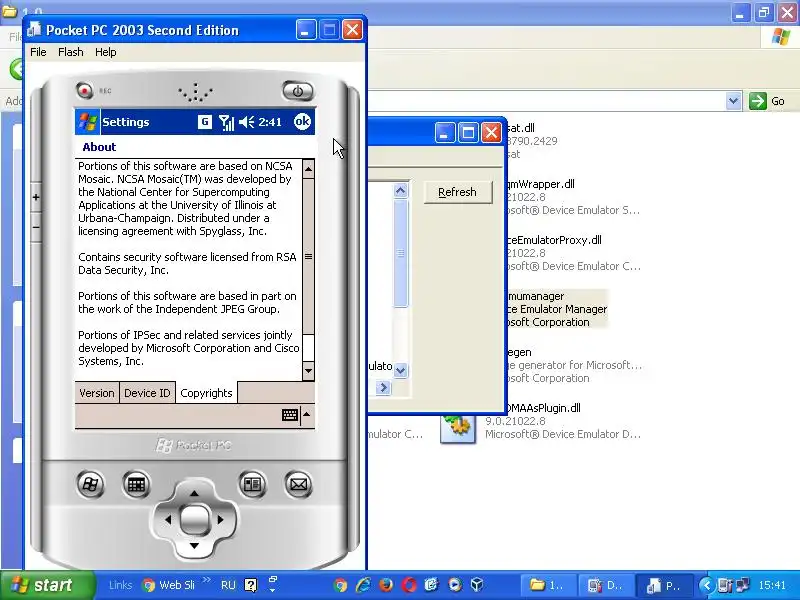Select the DMAAsPlugin.dll file icon

[458, 428]
